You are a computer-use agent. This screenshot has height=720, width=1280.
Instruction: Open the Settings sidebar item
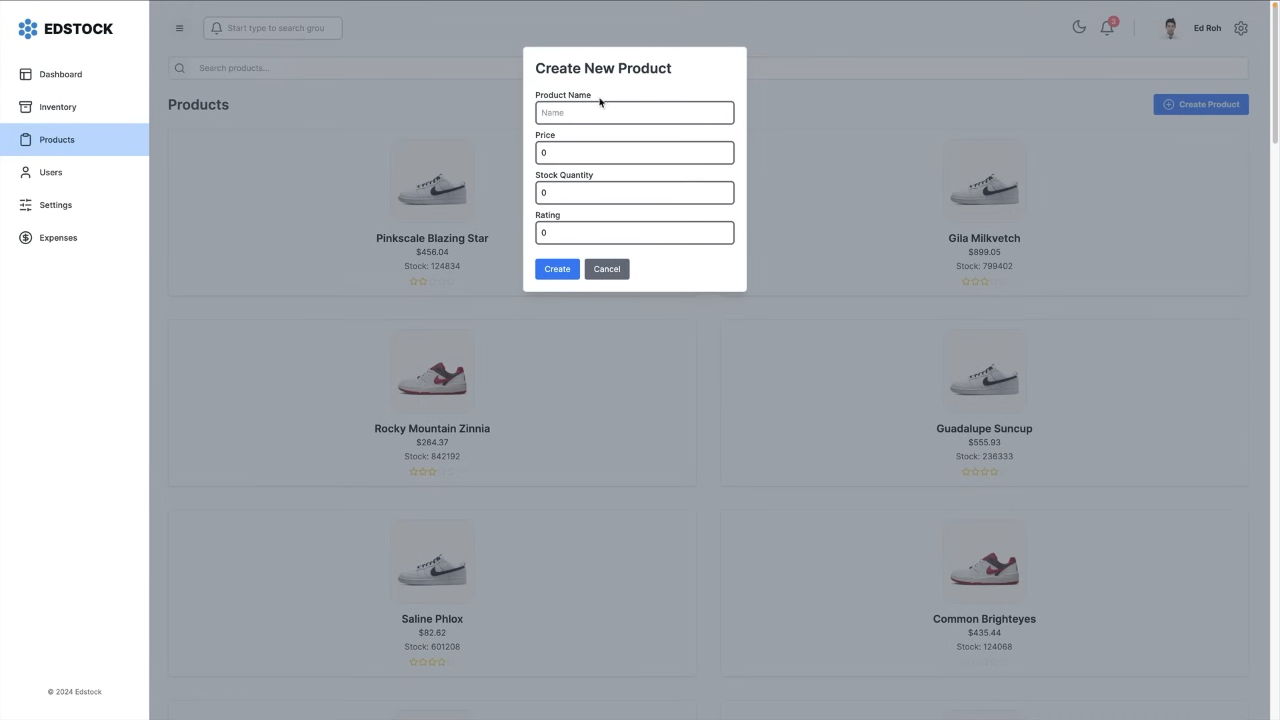(55, 205)
